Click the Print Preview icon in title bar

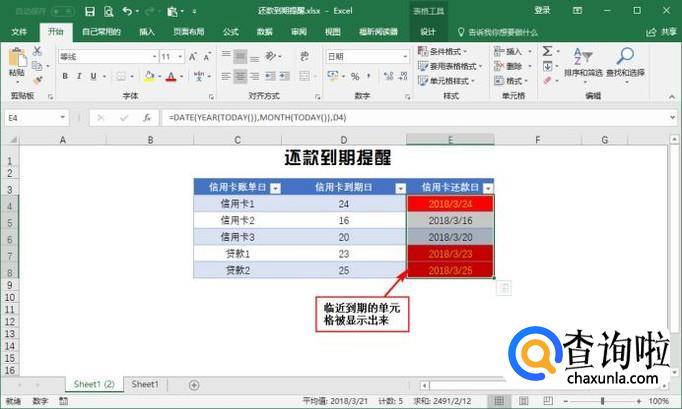pyautogui.click(x=109, y=11)
